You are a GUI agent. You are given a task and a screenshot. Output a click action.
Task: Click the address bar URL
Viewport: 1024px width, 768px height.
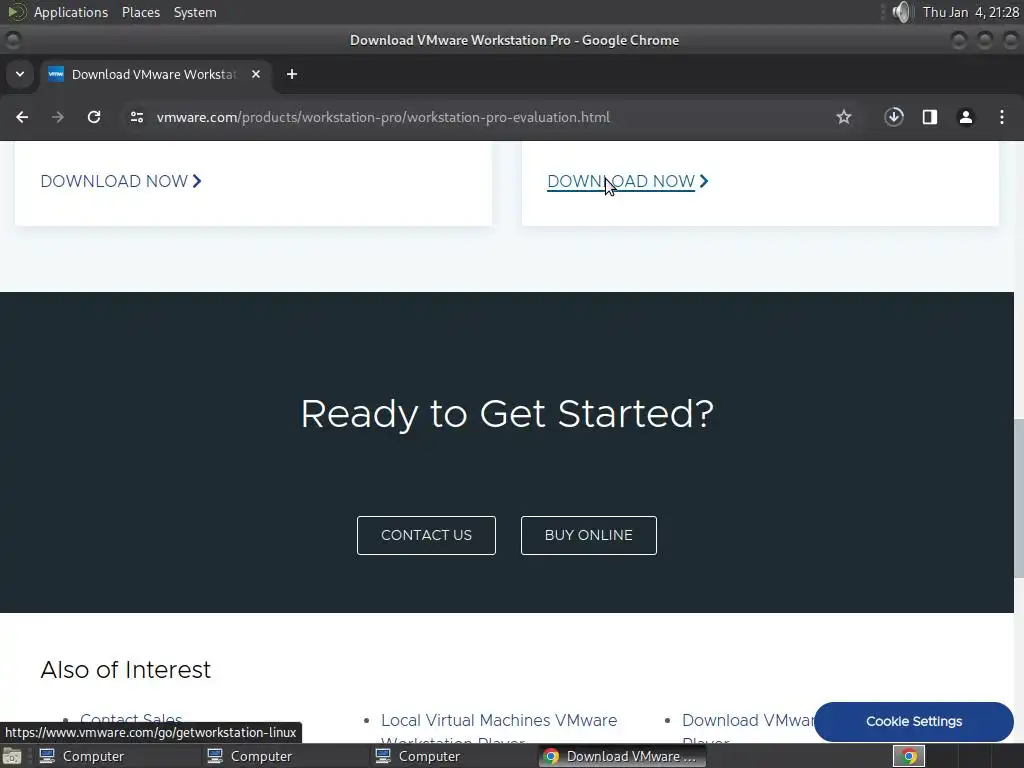(383, 118)
